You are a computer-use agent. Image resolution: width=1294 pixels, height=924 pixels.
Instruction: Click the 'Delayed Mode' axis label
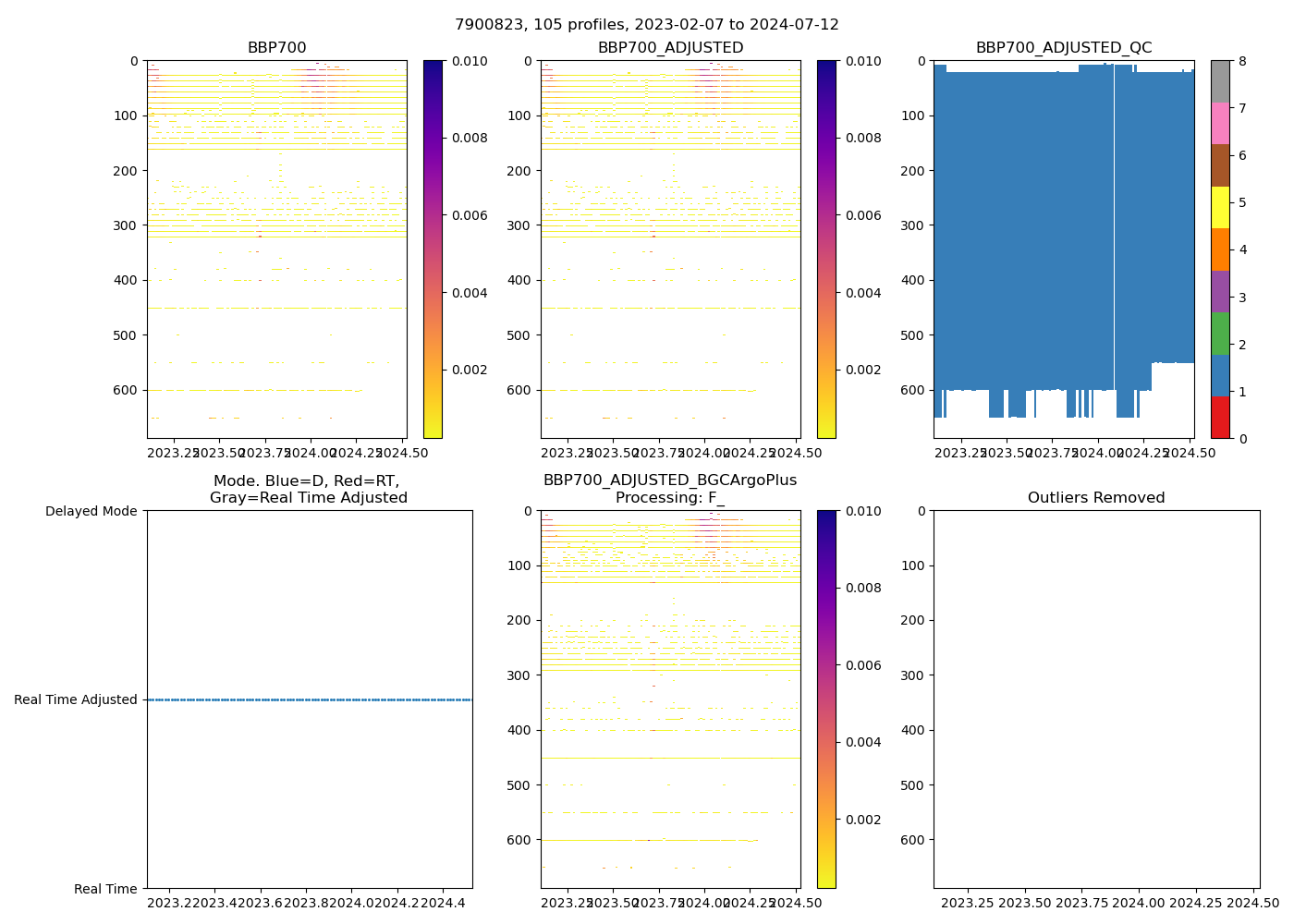tap(91, 511)
